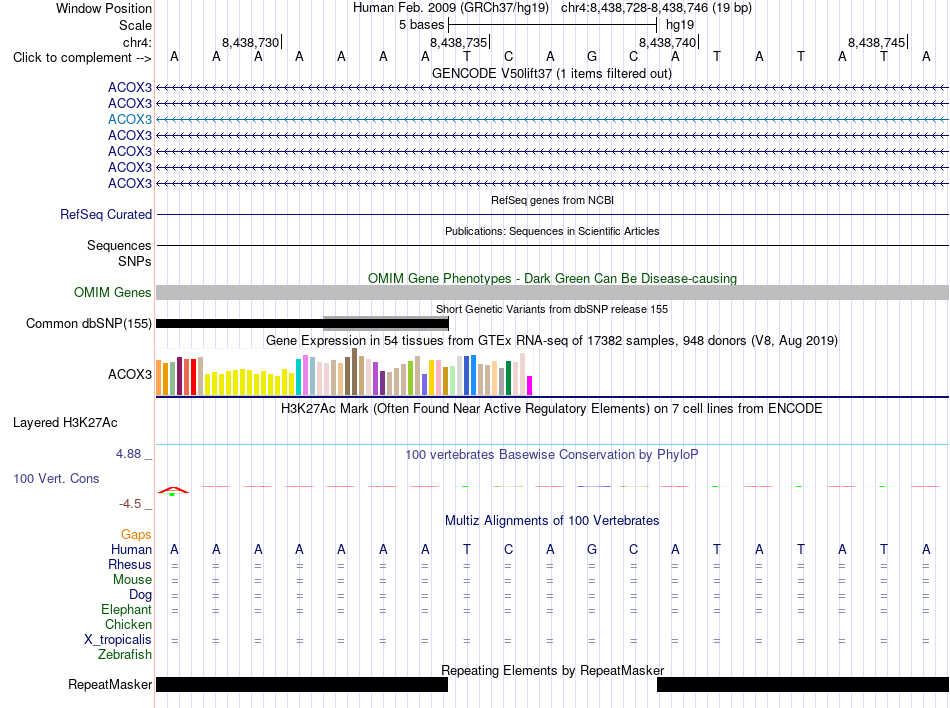The width and height of the screenshot is (950, 708).
Task: Click the tallest dark-brown GTEx expression bar
Action: coord(354,371)
